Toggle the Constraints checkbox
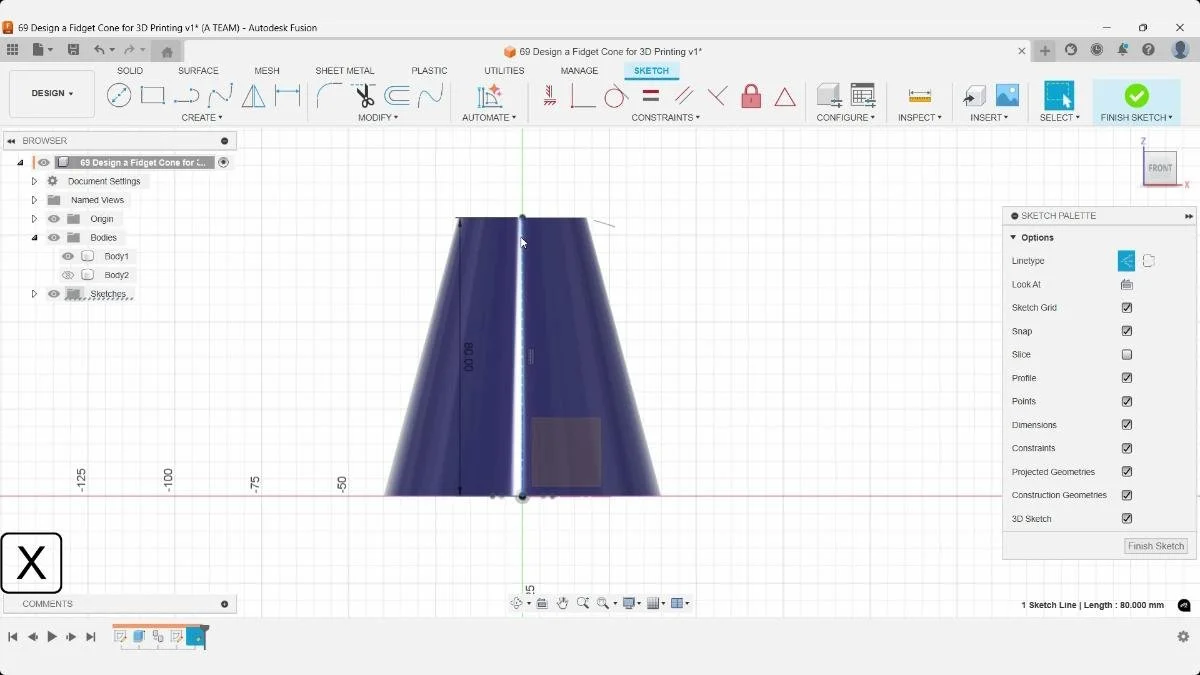Viewport: 1200px width, 675px height. 1127,448
